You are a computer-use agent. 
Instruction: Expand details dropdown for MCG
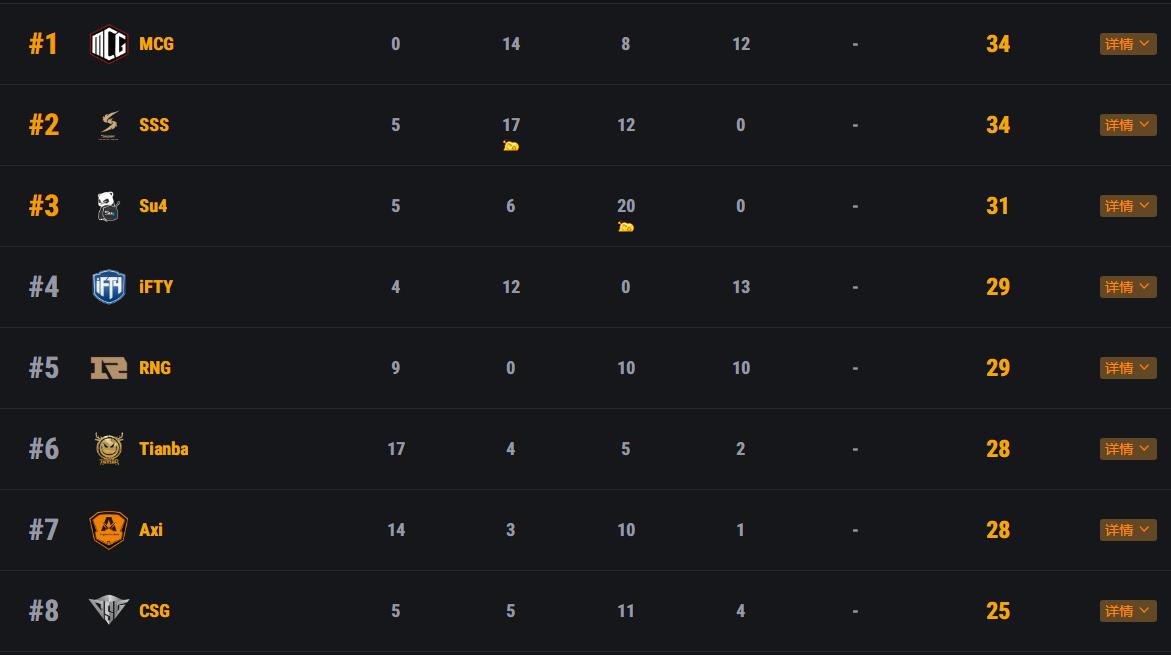click(1127, 44)
